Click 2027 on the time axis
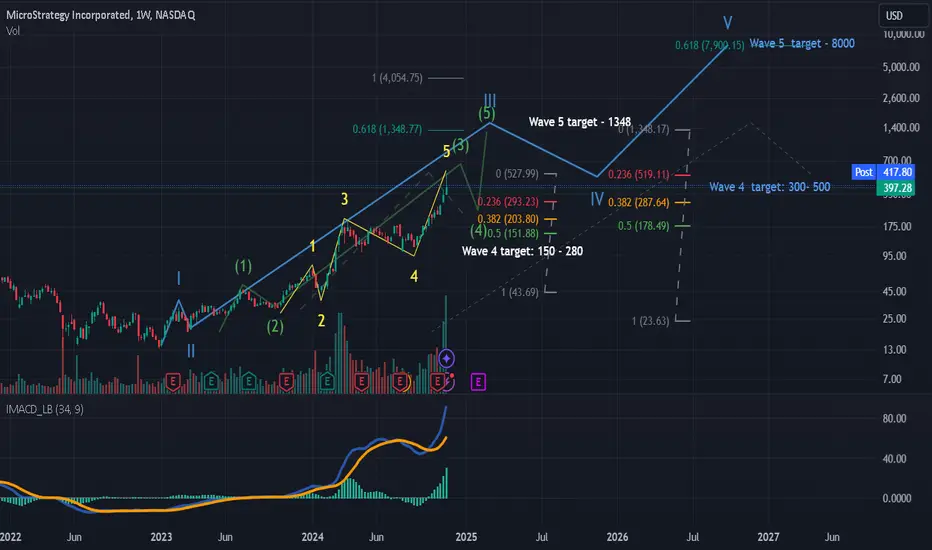Image resolution: width=932 pixels, height=550 pixels. (x=768, y=537)
